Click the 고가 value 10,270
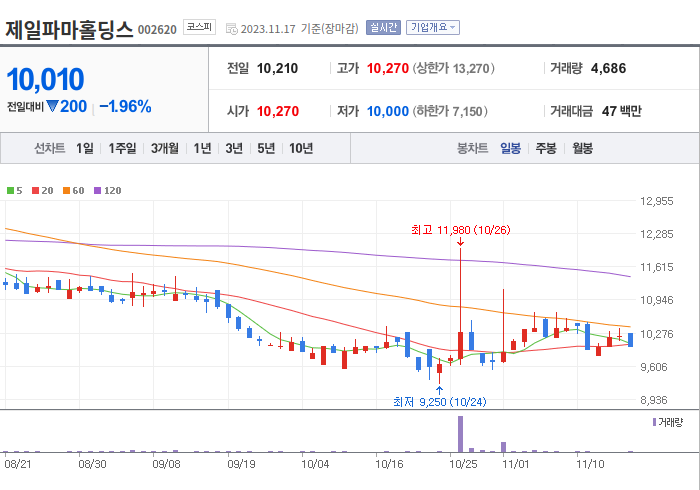The height and width of the screenshot is (490, 700). (x=388, y=68)
